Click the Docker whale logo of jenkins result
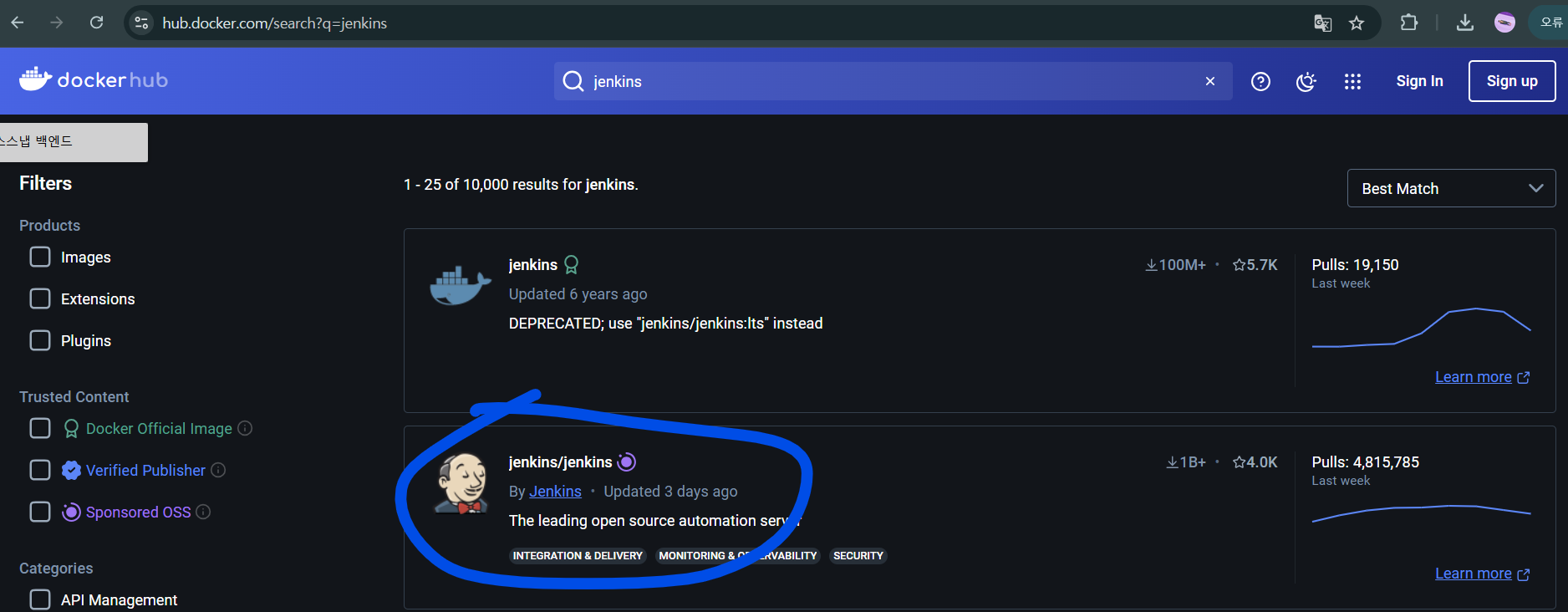1568x612 pixels. [460, 285]
